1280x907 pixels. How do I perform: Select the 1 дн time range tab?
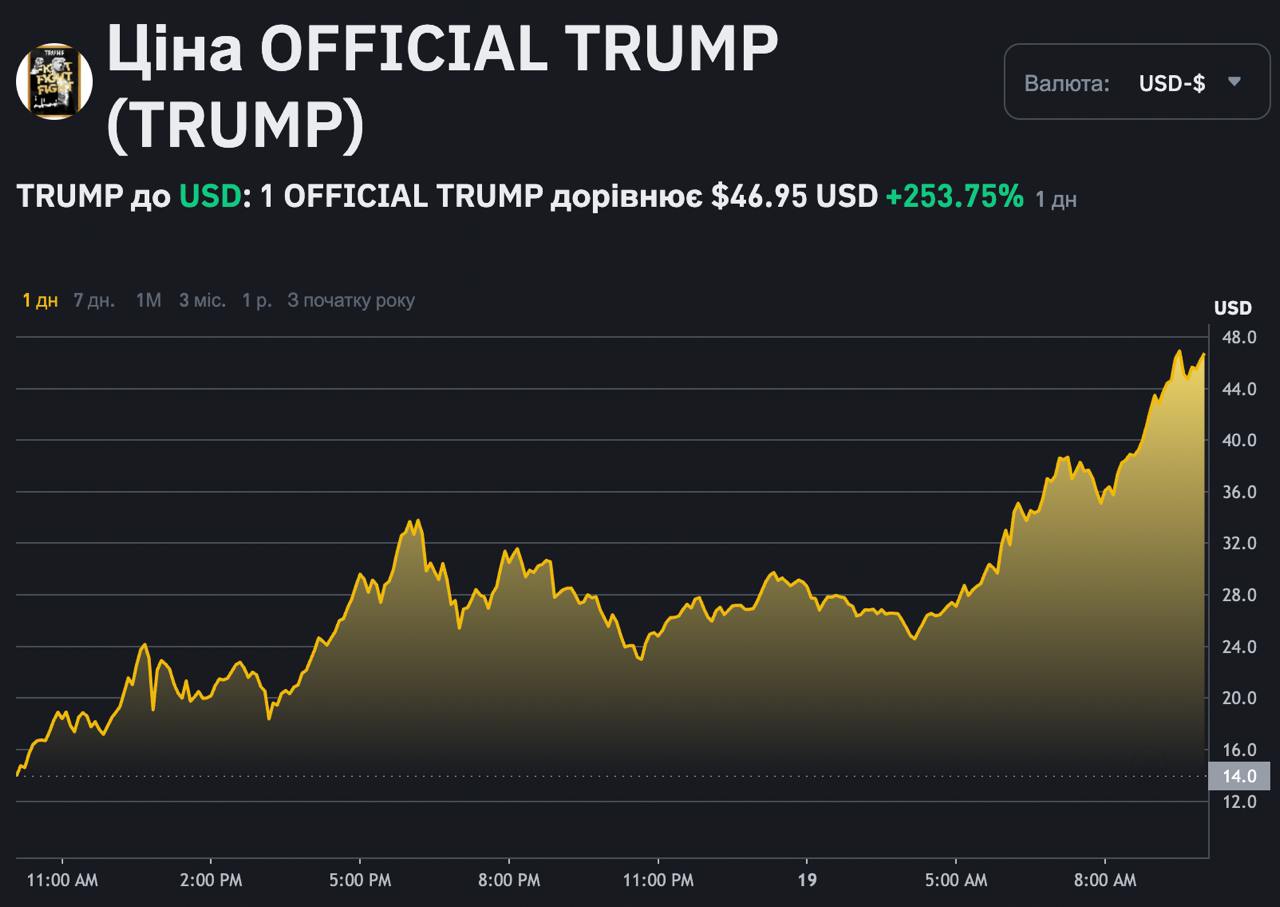point(40,300)
